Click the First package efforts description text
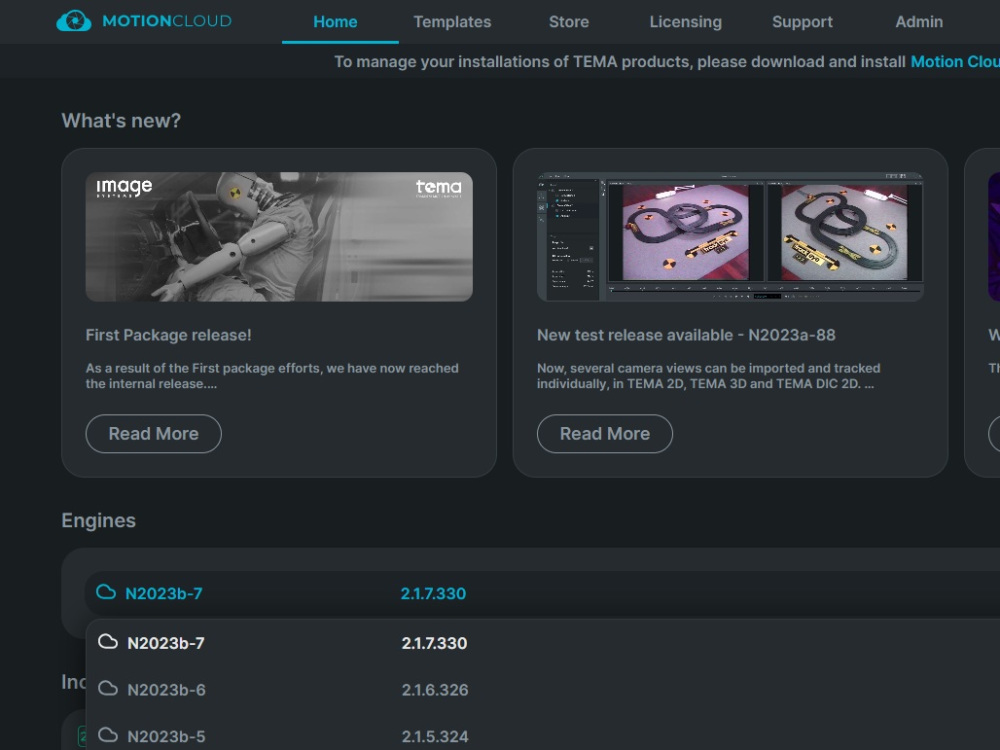This screenshot has height=750, width=1000. [x=272, y=376]
